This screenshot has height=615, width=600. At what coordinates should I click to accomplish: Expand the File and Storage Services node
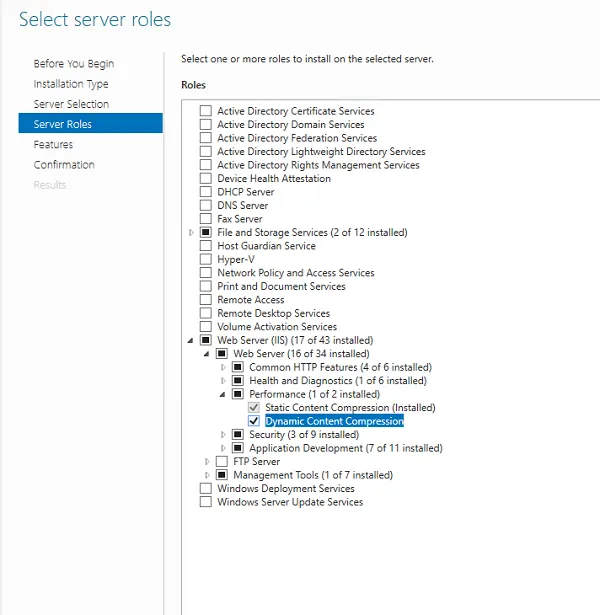(191, 233)
